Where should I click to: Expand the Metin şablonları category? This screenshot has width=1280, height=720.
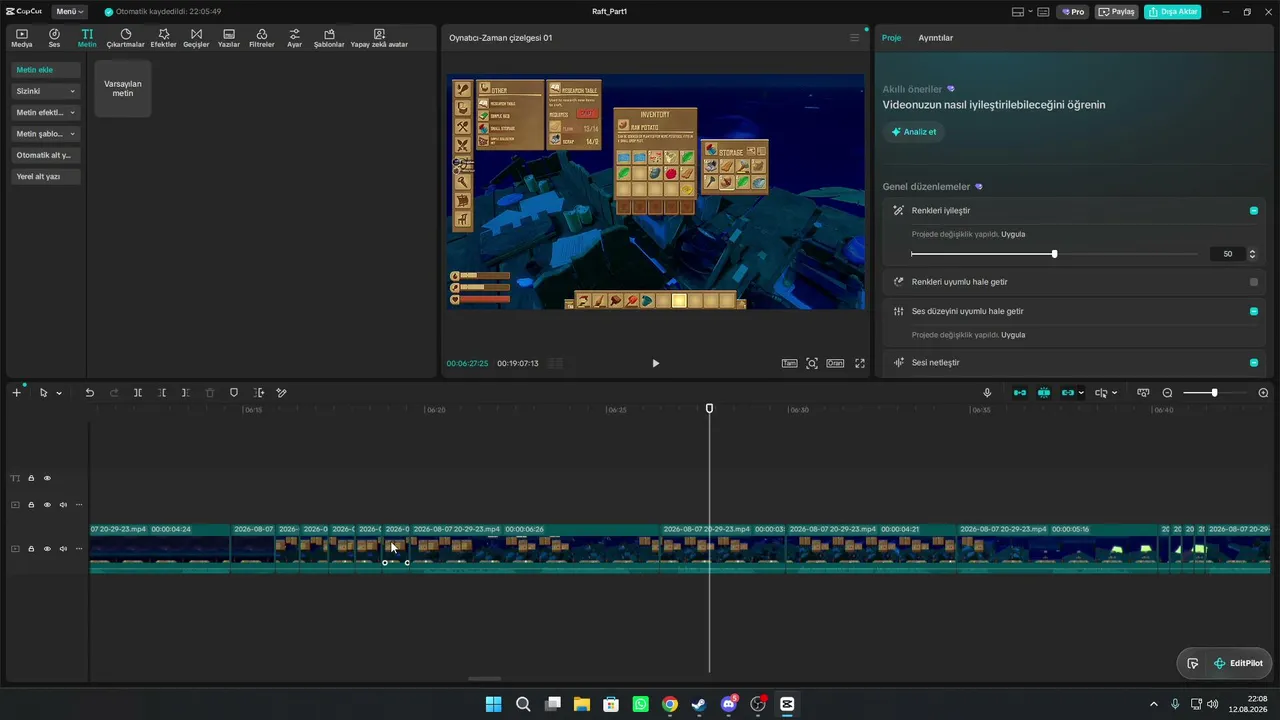pyautogui.click(x=46, y=134)
